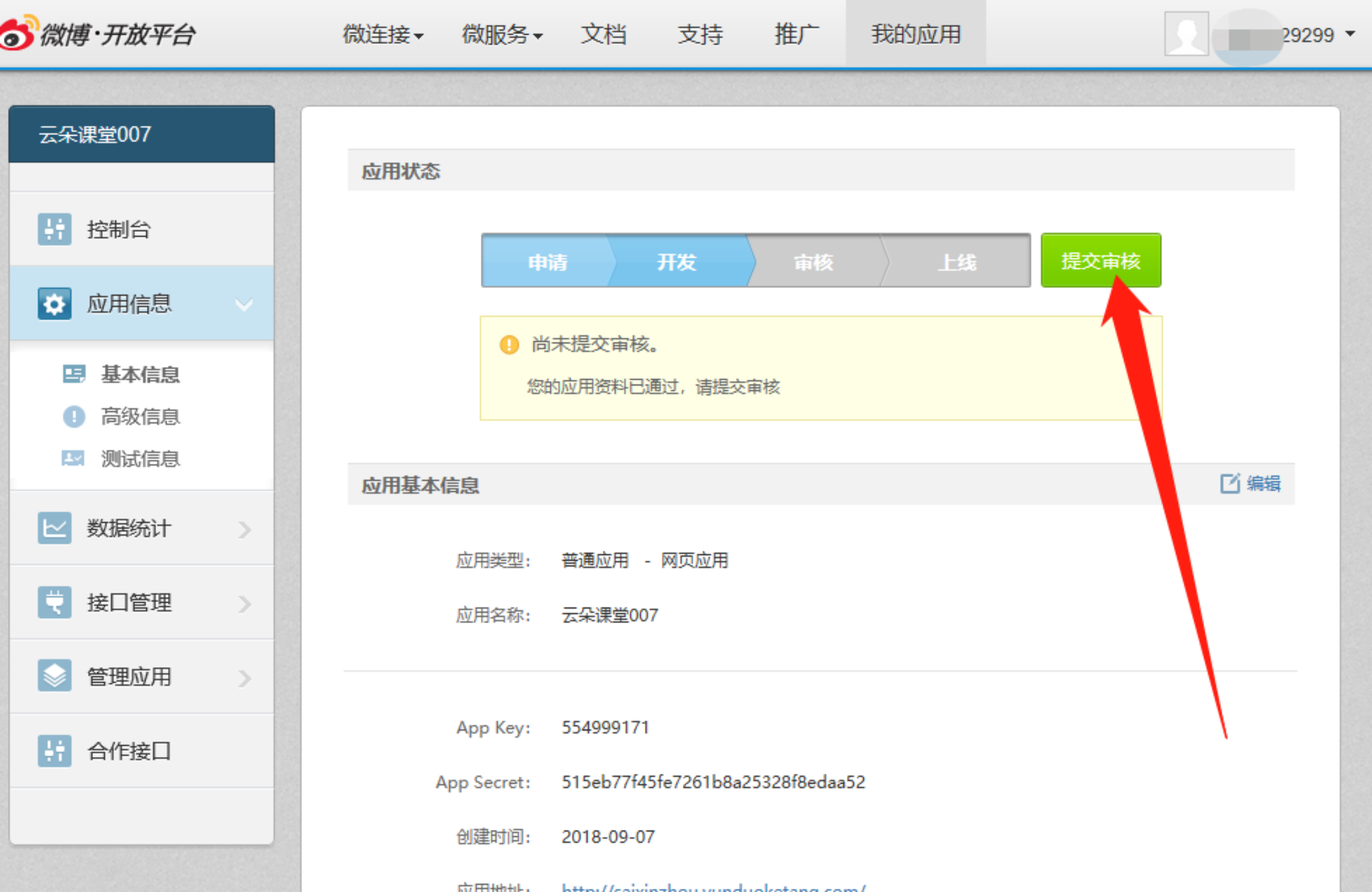
Task: Expand the 接口管理 section arrow
Action: (245, 603)
